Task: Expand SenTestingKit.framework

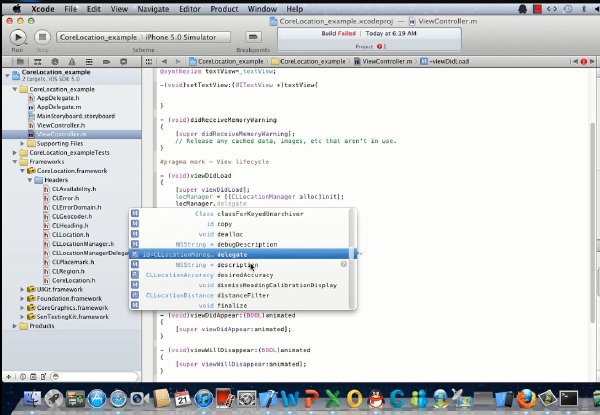Action: pyautogui.click(x=22, y=317)
